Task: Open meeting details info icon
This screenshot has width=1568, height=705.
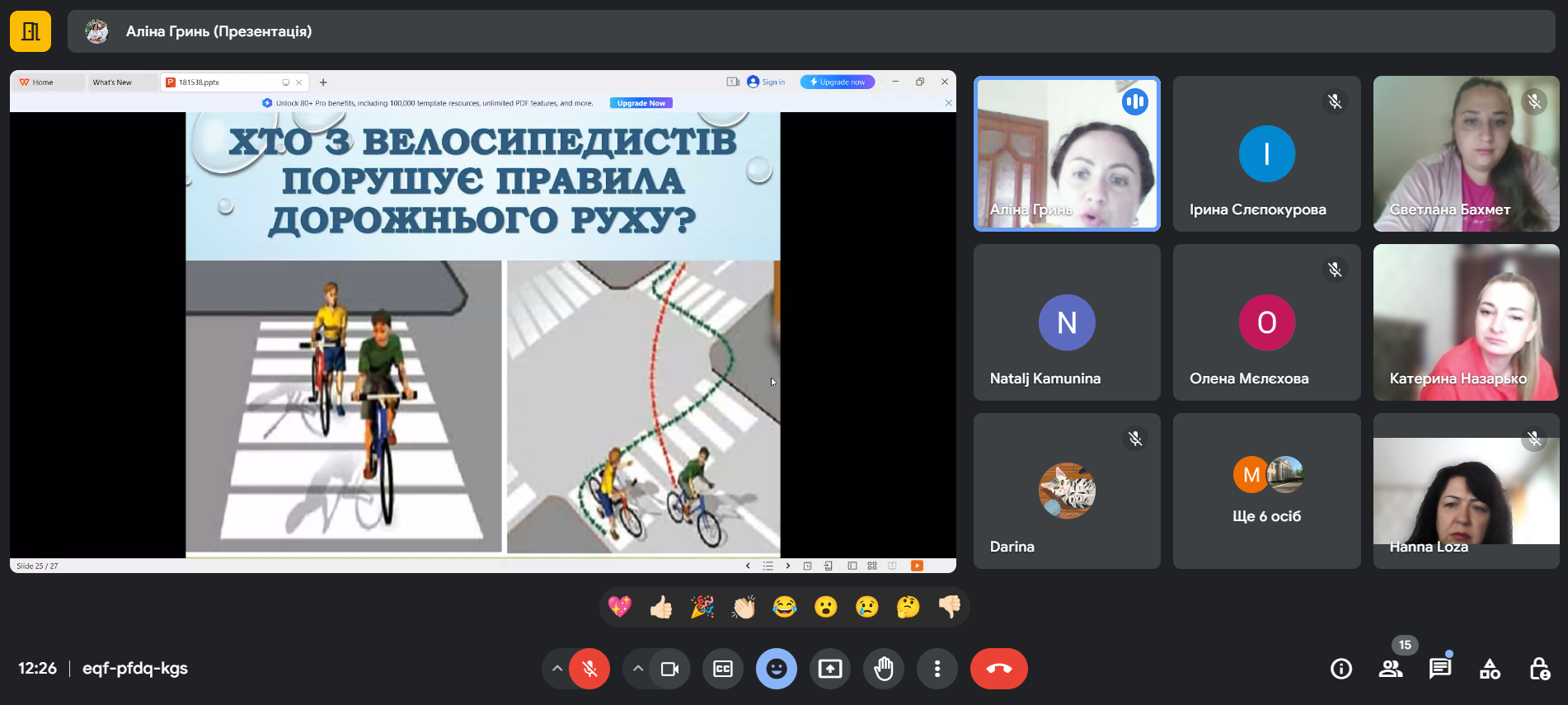Action: 1341,669
